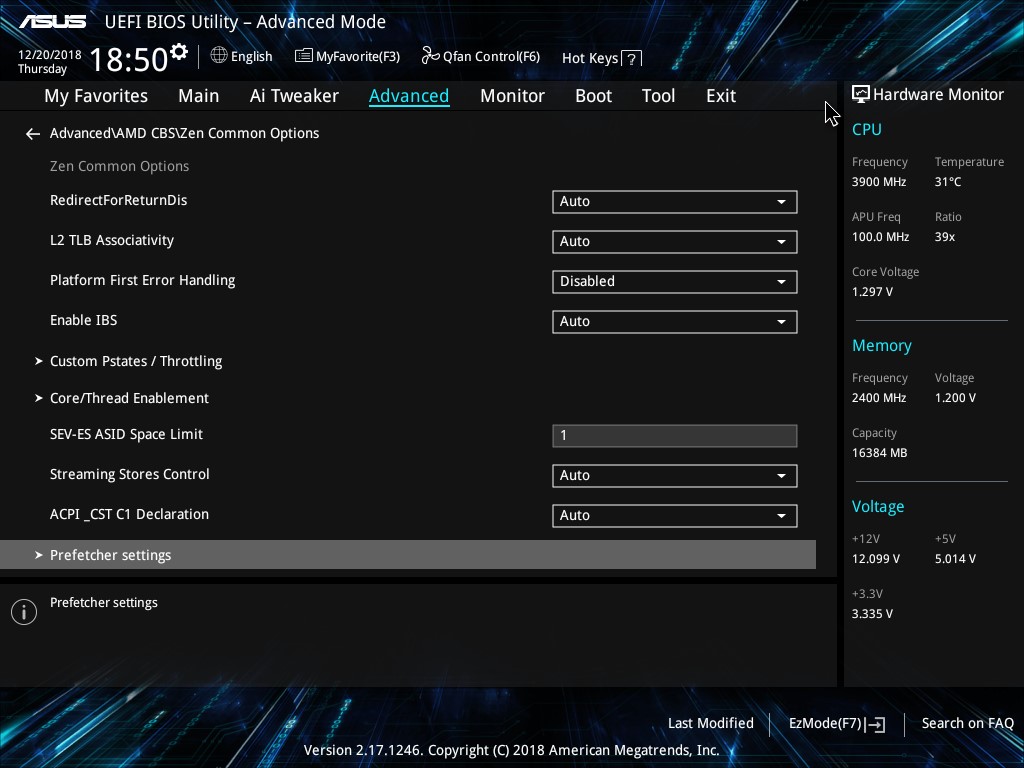The width and height of the screenshot is (1024, 768).
Task: Select the Advanced tab
Action: [409, 96]
